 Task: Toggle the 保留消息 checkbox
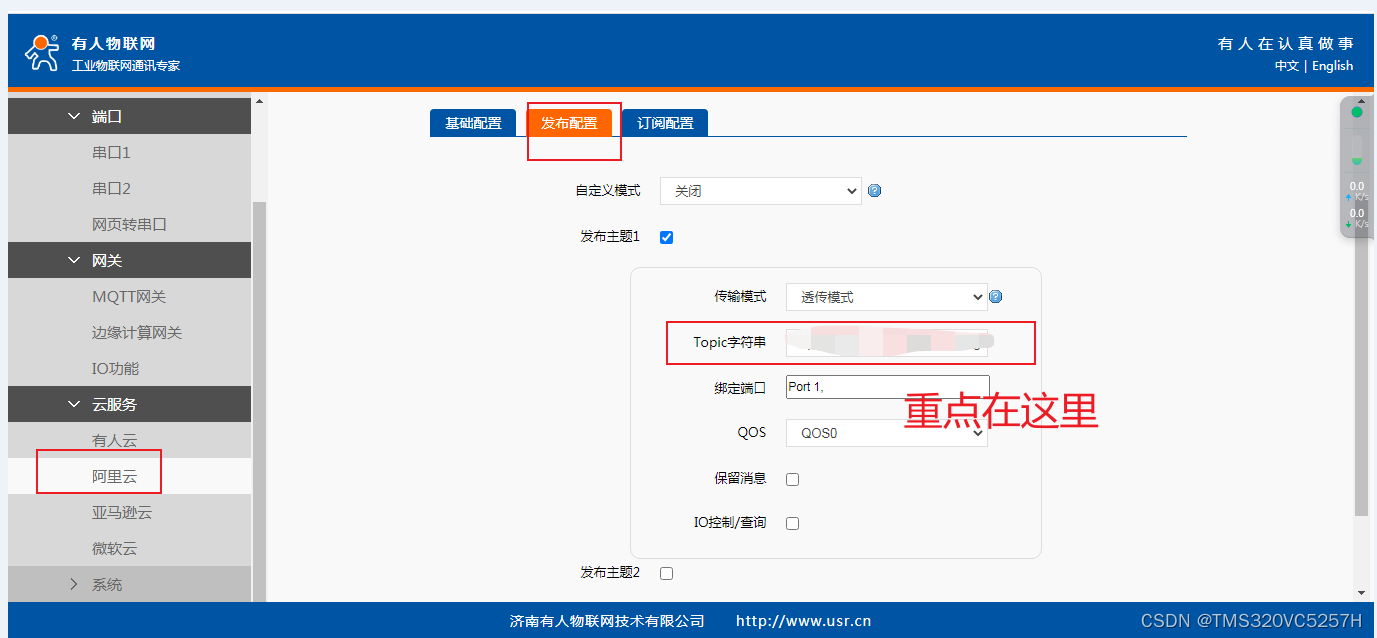point(792,479)
